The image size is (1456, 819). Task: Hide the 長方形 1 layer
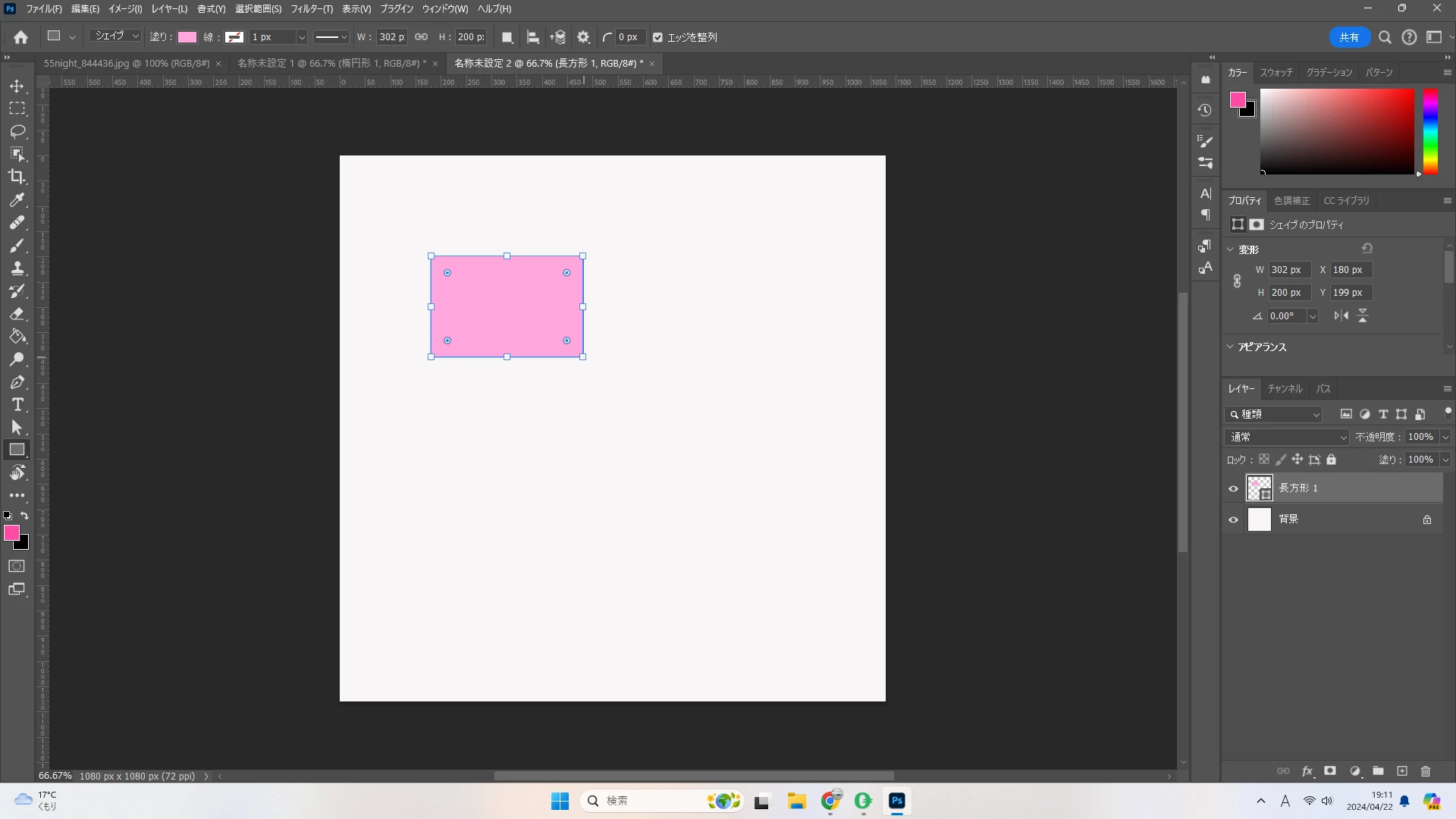1234,488
